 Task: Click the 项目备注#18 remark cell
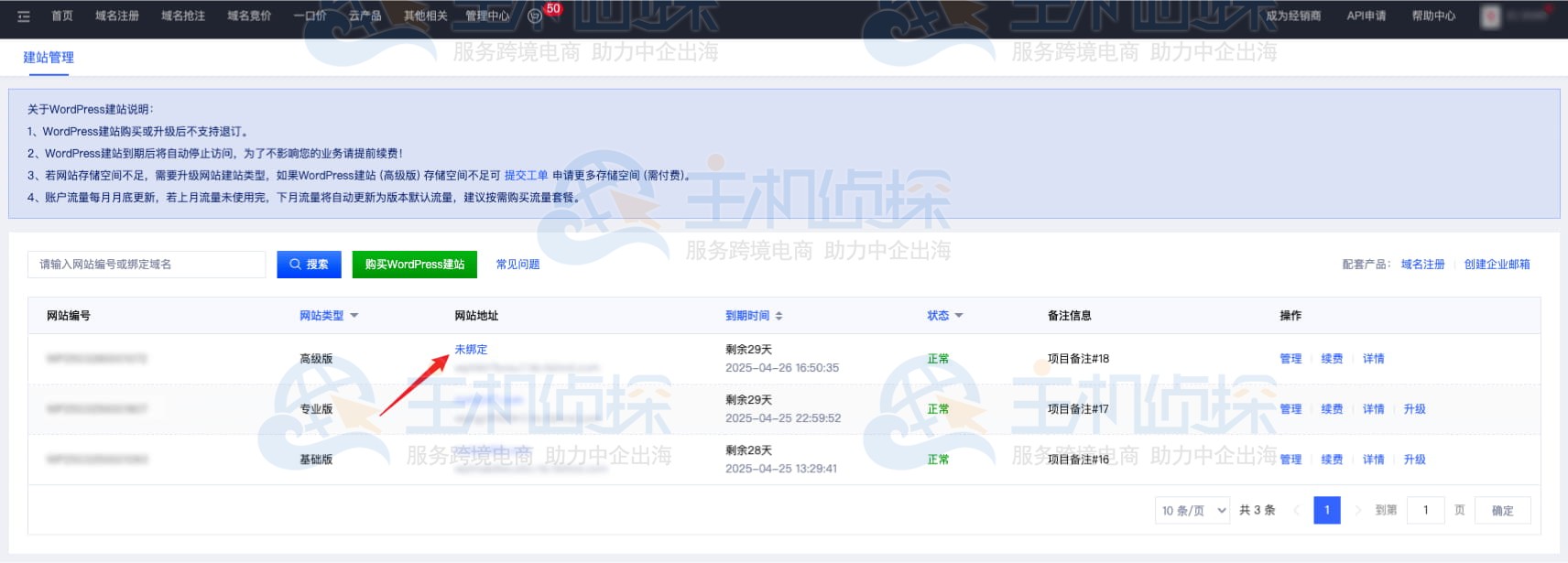1078,359
